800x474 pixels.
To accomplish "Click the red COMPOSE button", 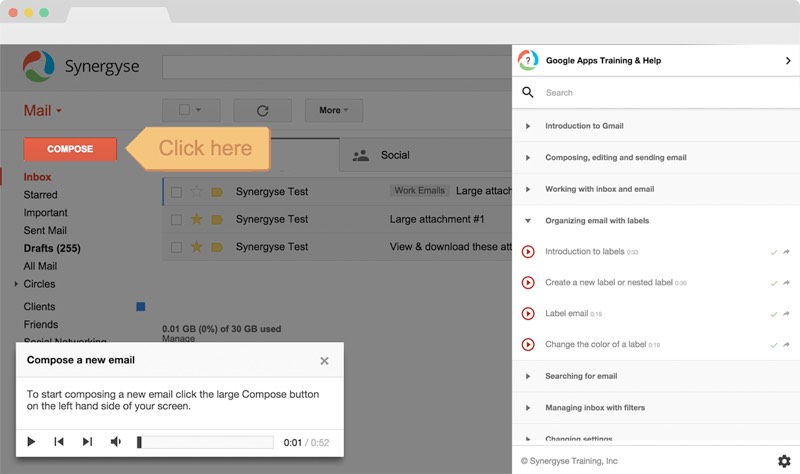I will pos(70,149).
